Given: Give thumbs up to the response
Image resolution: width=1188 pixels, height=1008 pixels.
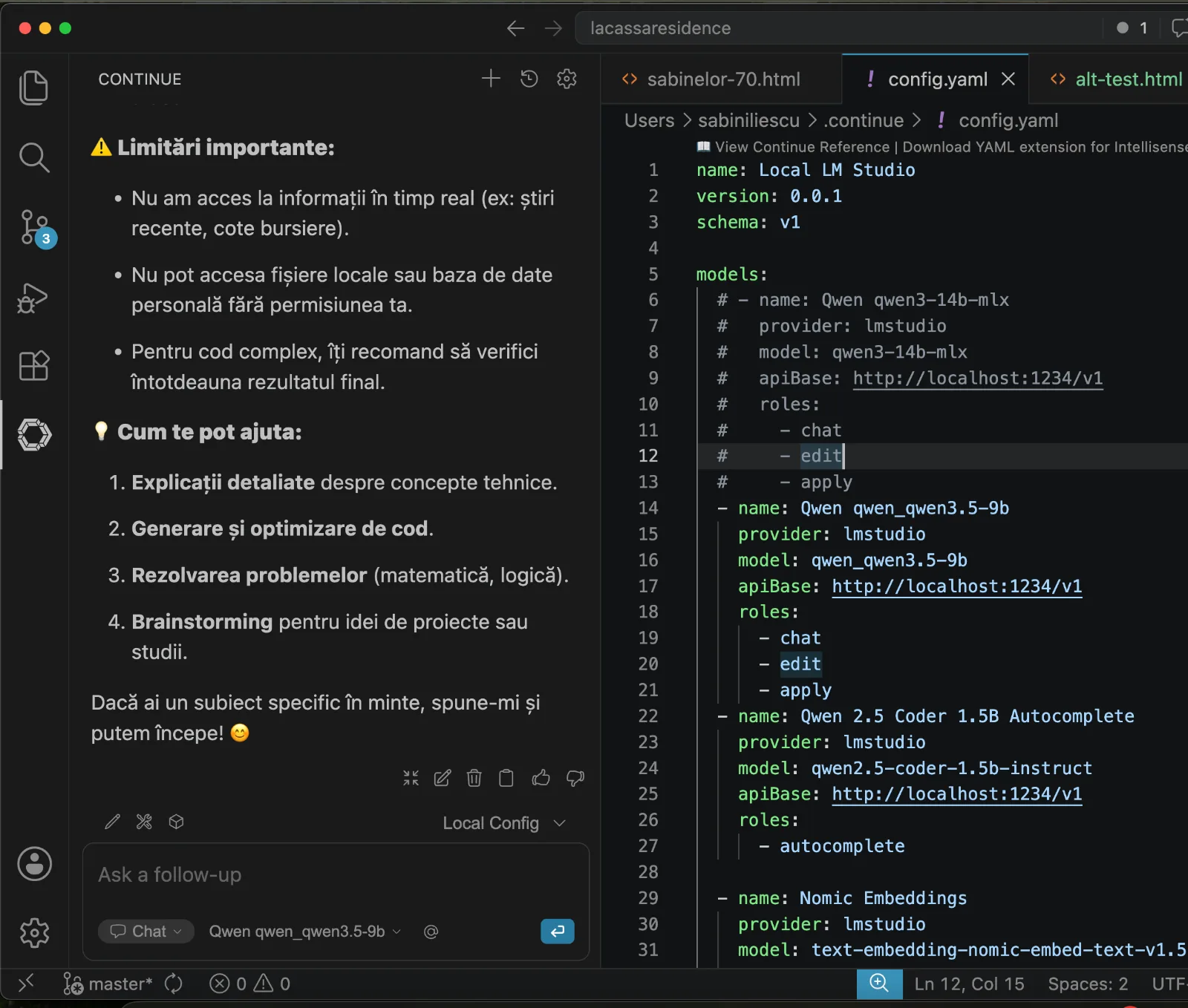Looking at the screenshot, I should pos(541,778).
